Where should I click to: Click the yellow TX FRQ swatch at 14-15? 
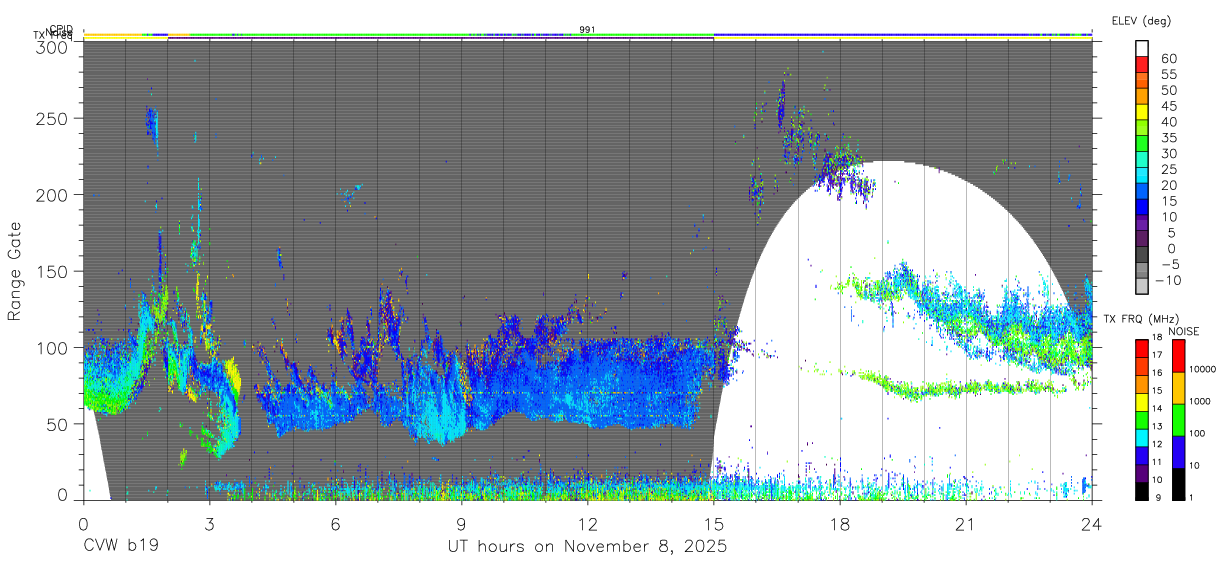coord(1142,401)
